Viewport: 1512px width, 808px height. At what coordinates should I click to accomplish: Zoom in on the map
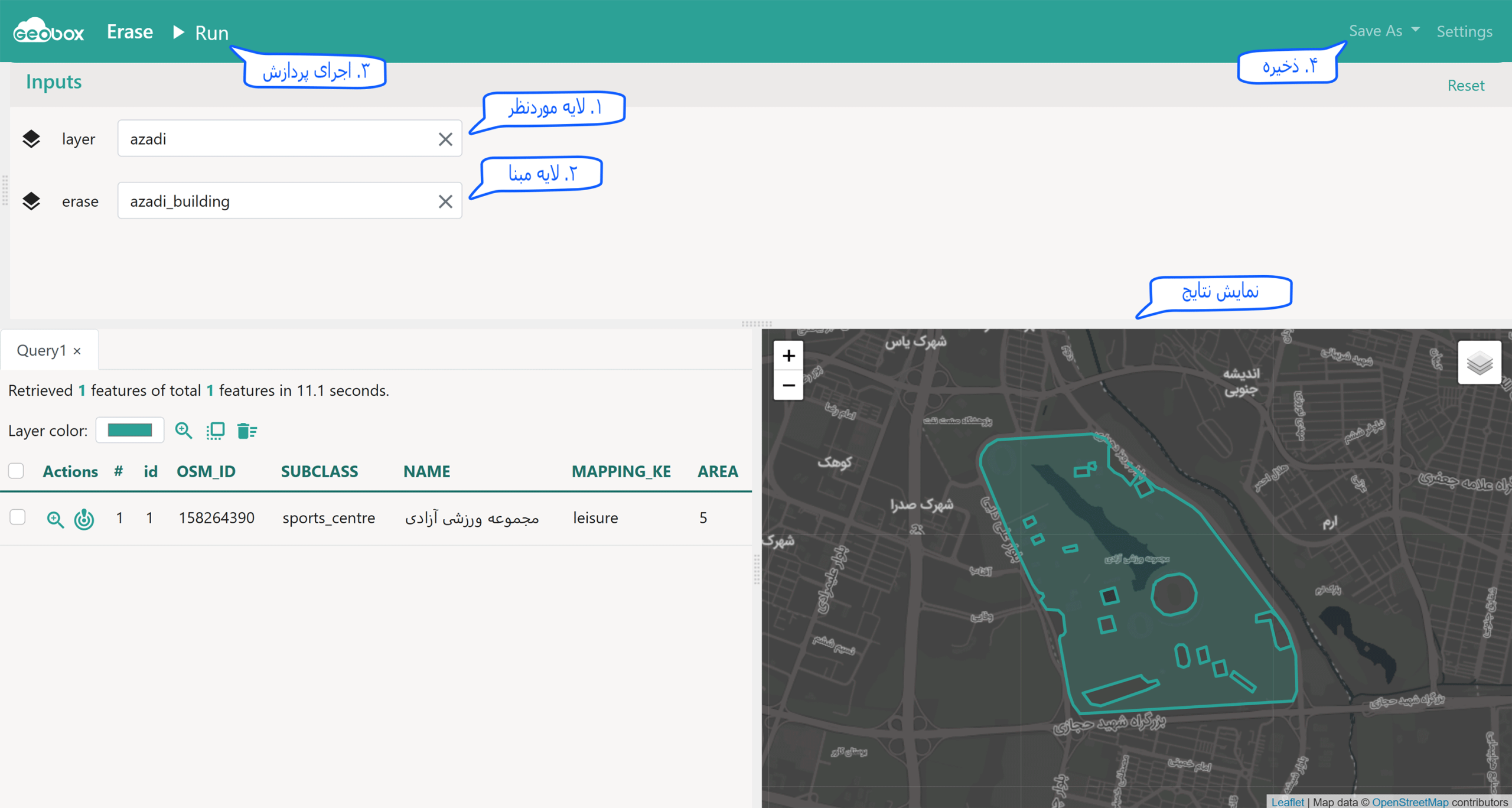click(788, 356)
